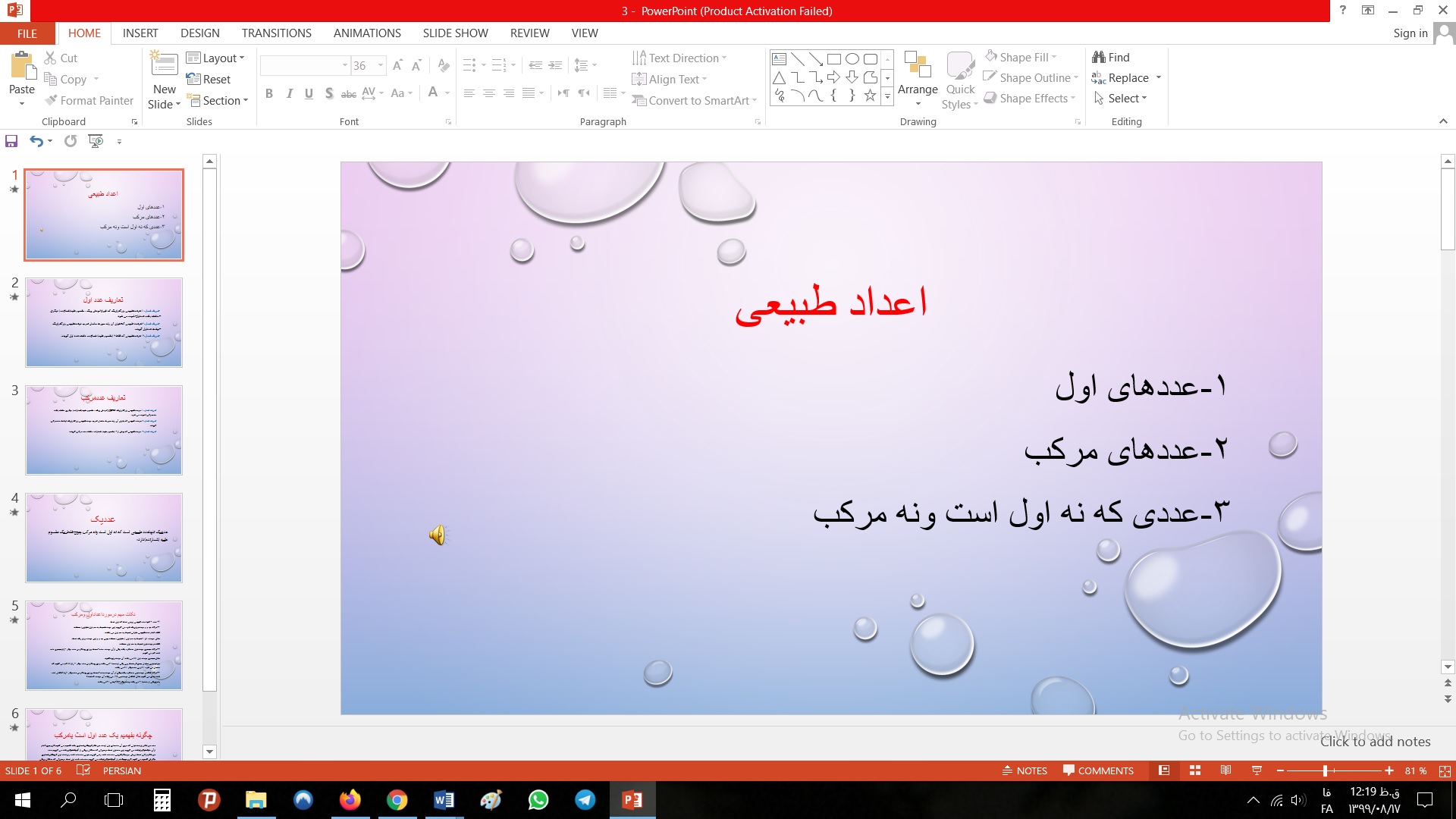Expand the Shape Fill dropdown
The height and width of the screenshot is (819, 1456).
[x=1055, y=58]
